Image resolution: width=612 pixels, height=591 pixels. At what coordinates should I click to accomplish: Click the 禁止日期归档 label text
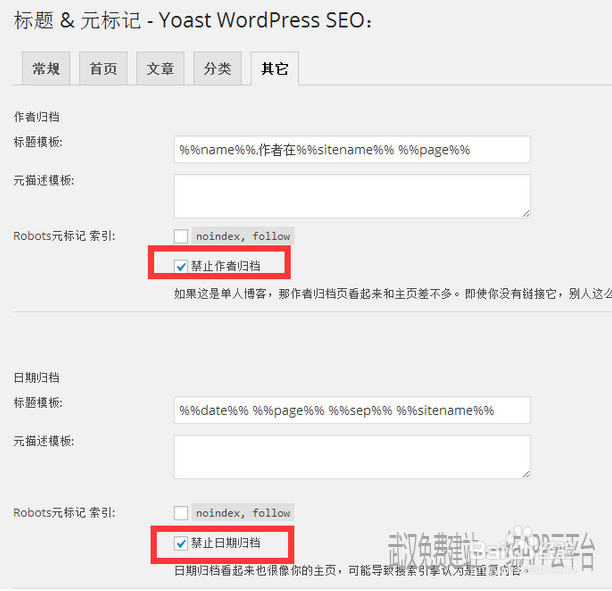point(225,543)
